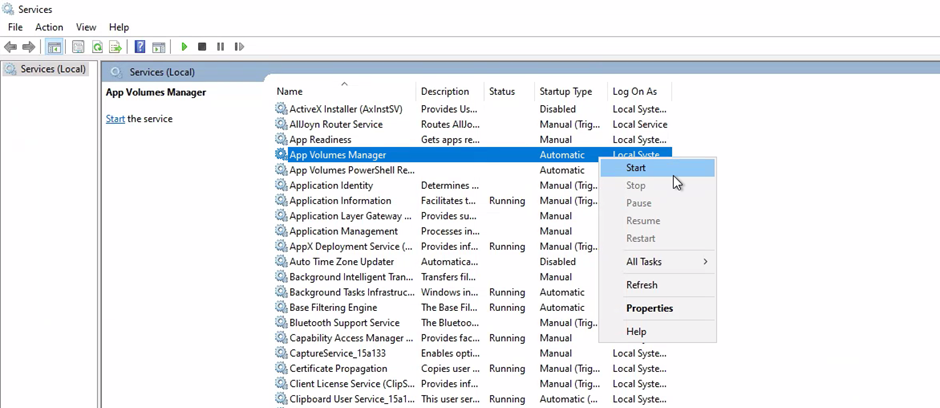This screenshot has width=940, height=408.
Task: Click the Pause Service toolbar icon
Action: [220, 47]
